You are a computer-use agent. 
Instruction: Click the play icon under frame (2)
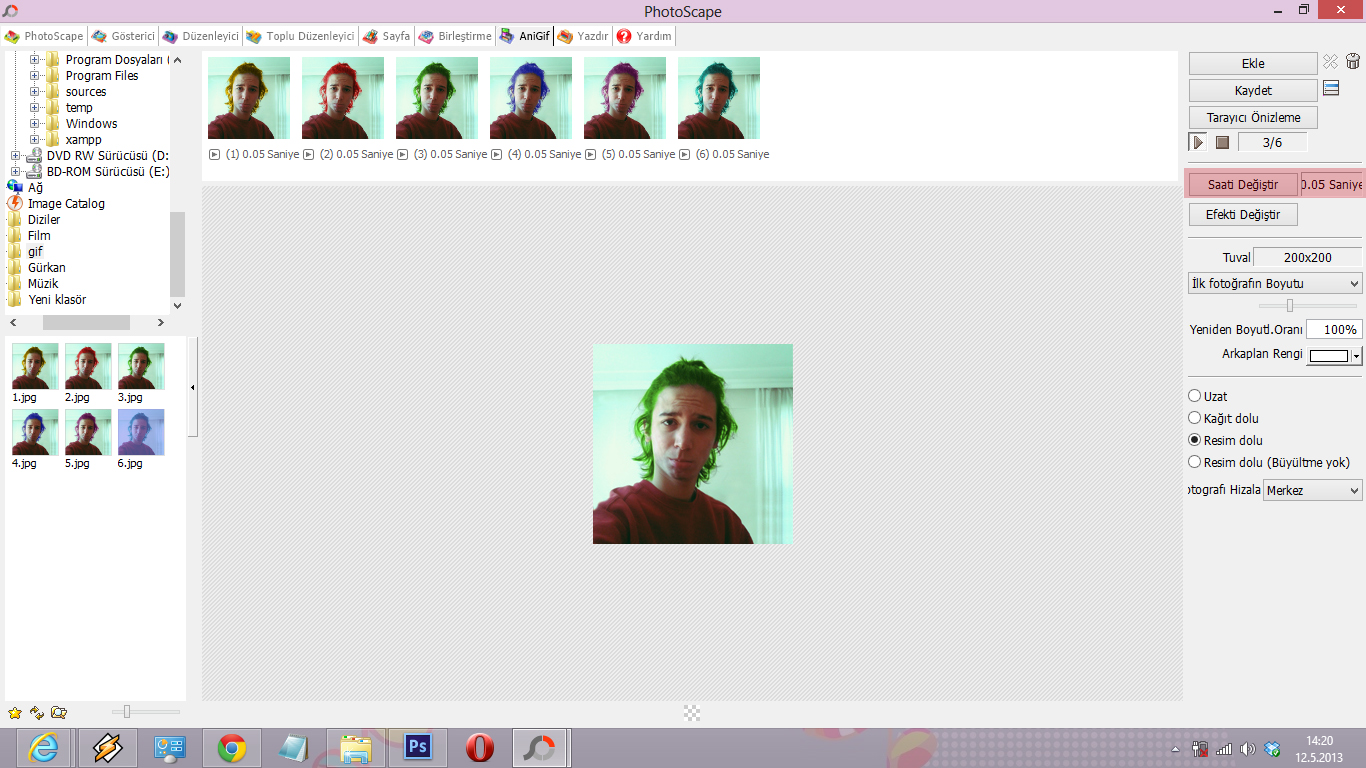pyautogui.click(x=309, y=154)
